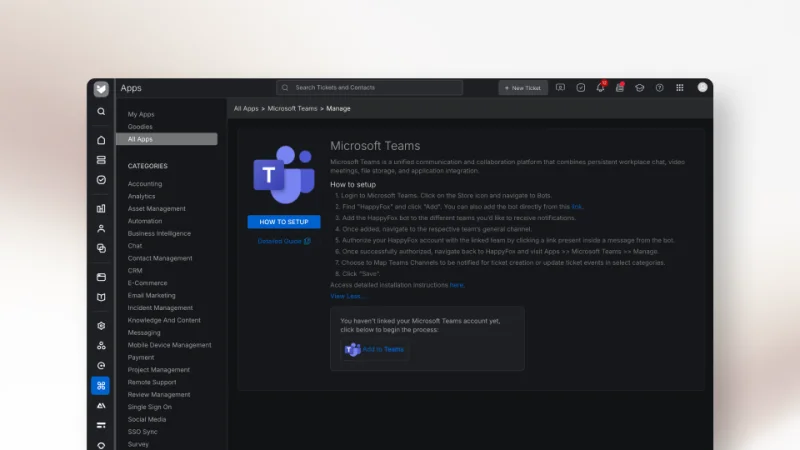
Task: Select My Apps in the side menu
Action: point(141,114)
